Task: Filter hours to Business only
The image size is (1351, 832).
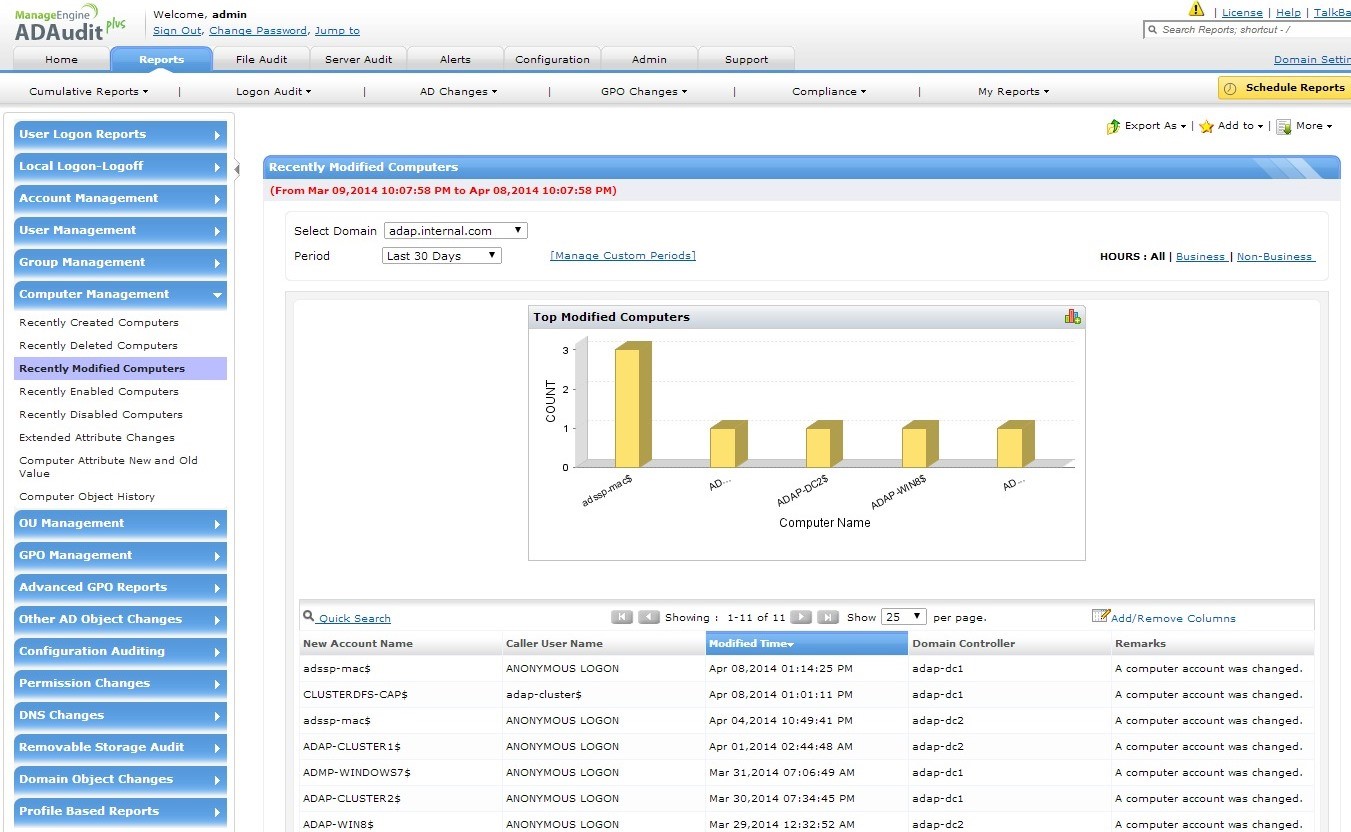Action: tap(1200, 257)
